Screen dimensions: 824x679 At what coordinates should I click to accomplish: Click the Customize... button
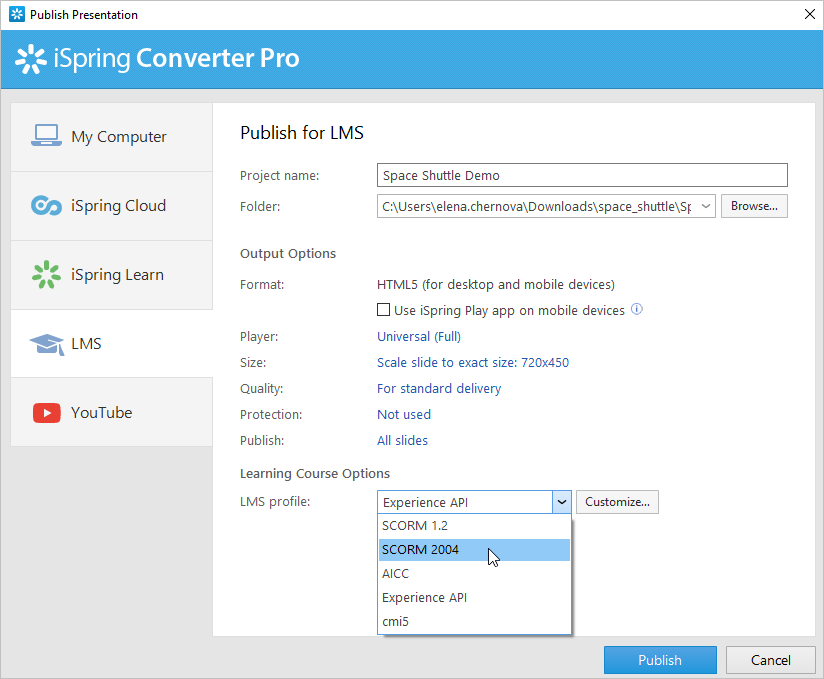point(617,502)
